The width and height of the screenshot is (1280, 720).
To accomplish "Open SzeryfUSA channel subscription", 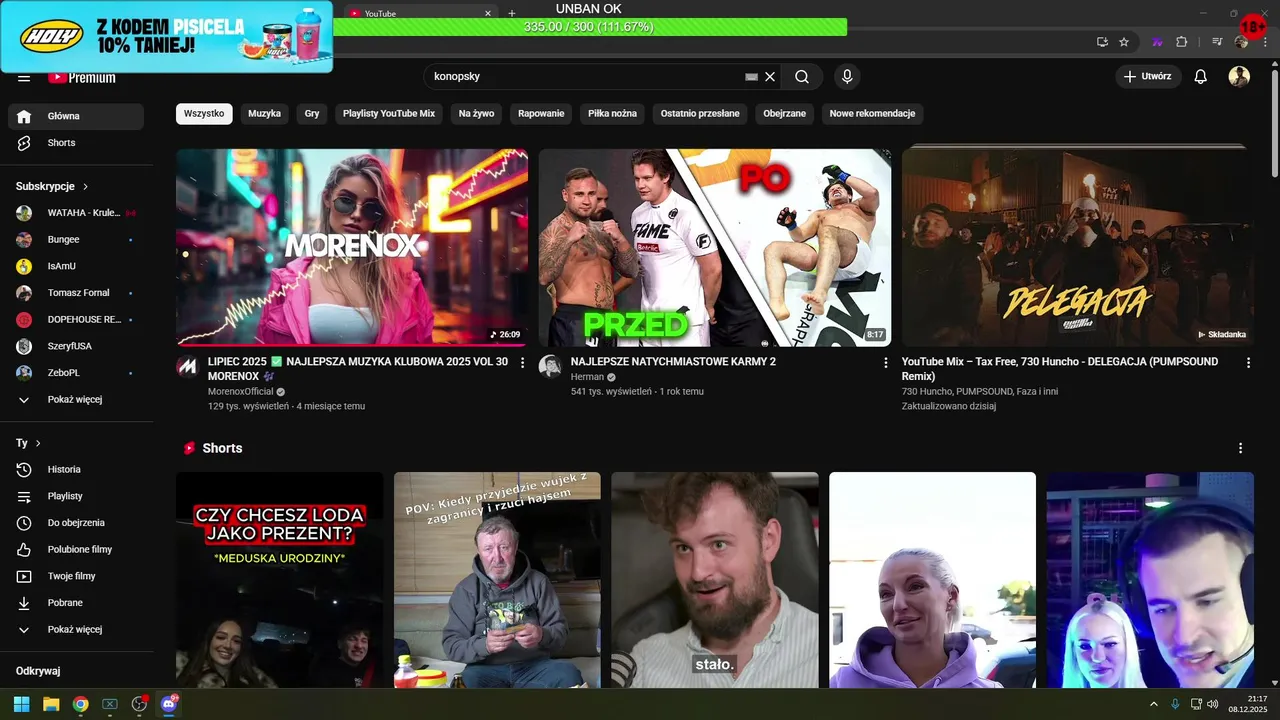I will 76,346.
